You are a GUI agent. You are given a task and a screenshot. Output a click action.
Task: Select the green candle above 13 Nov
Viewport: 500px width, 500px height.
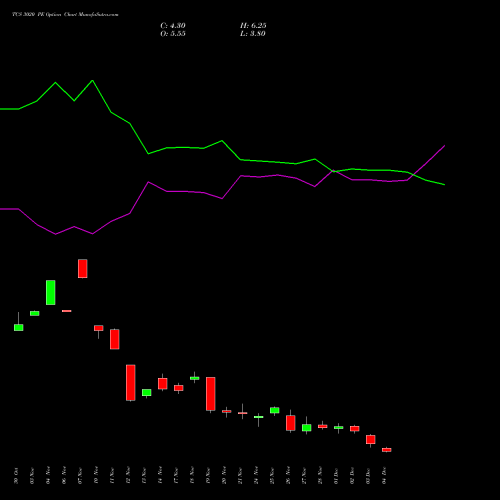(147, 392)
